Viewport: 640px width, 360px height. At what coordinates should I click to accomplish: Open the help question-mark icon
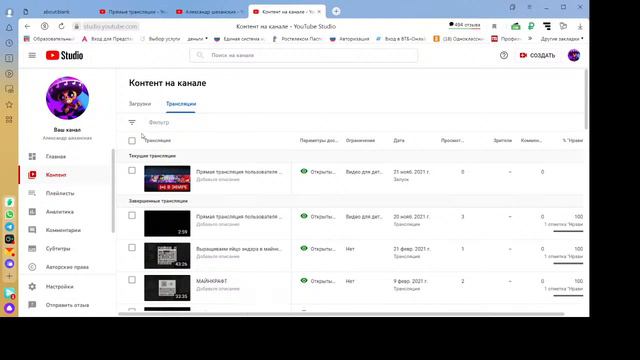coord(504,55)
